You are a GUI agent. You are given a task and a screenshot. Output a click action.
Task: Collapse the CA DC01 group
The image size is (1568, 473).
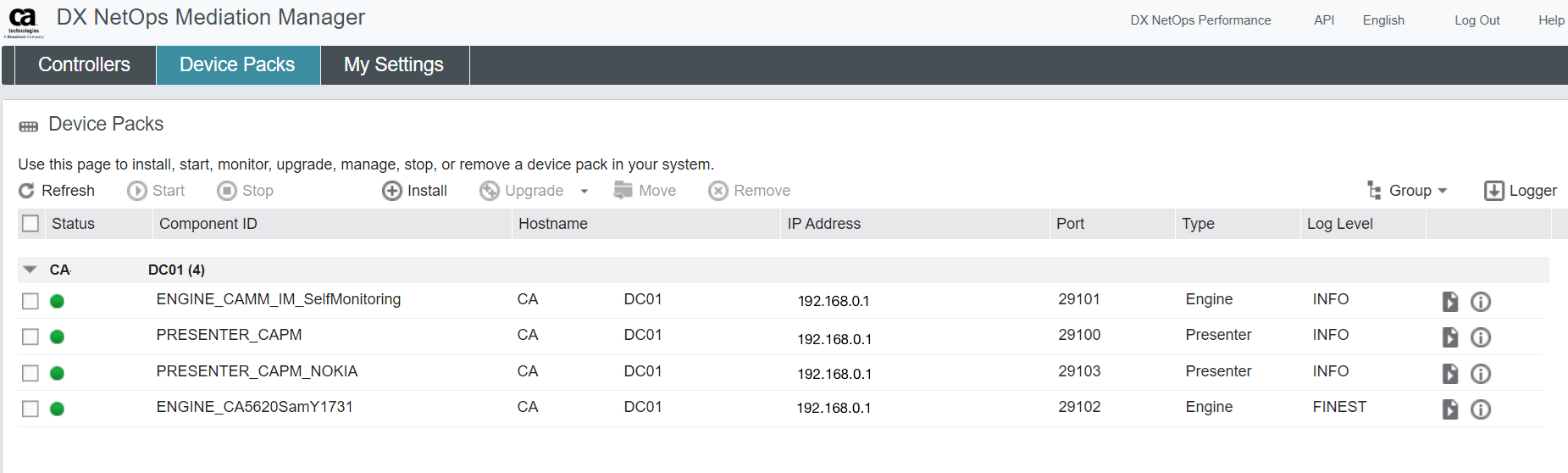30,270
